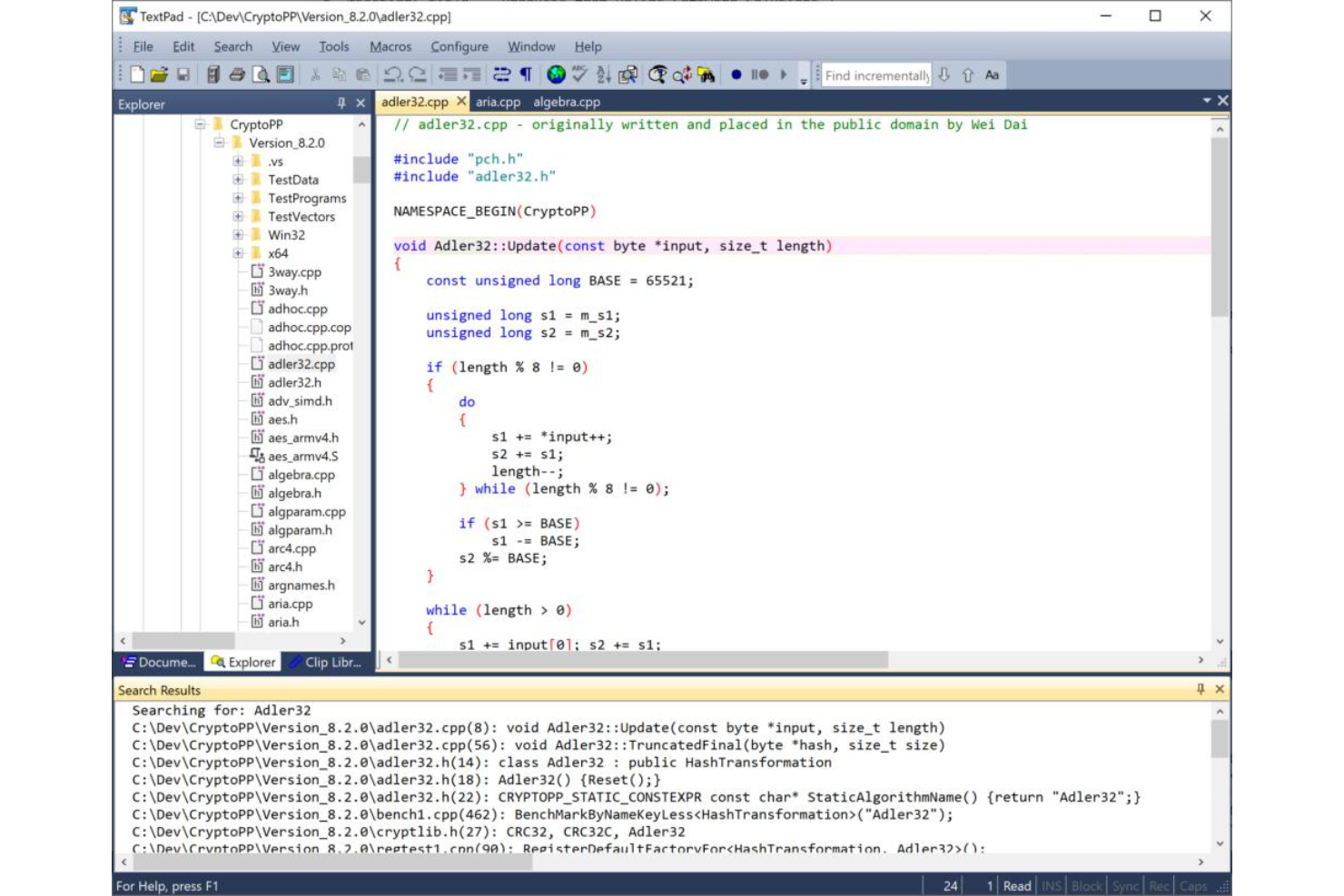Viewport: 1344px width, 896px height.
Task: Switch to the algebra.cpp tab
Action: pyautogui.click(x=566, y=103)
